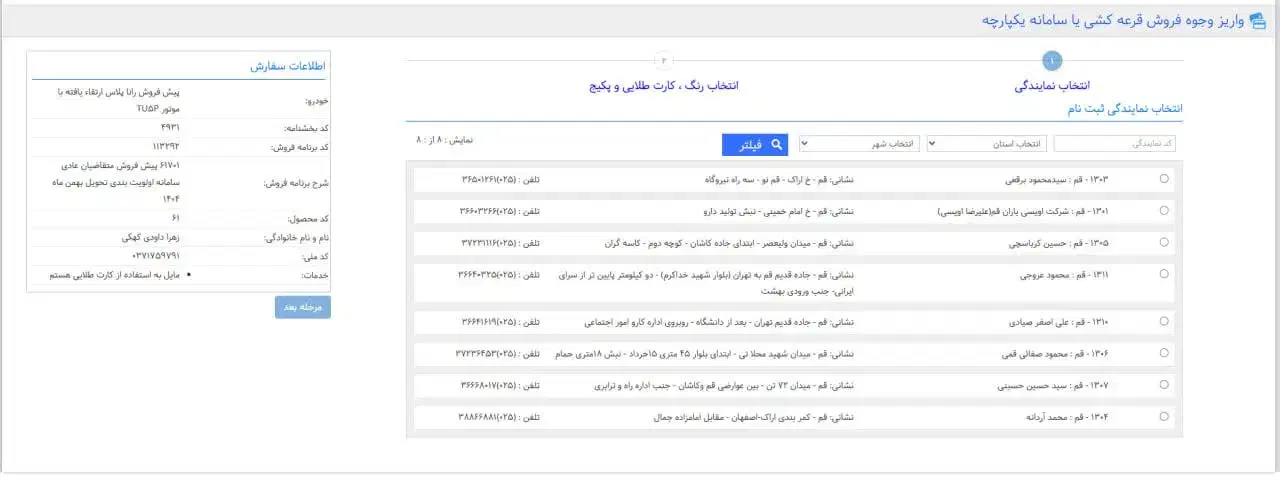This screenshot has width=1280, height=482.
Task: Pick dealer 1304 محمد آردانه radio button
Action: (1163, 416)
